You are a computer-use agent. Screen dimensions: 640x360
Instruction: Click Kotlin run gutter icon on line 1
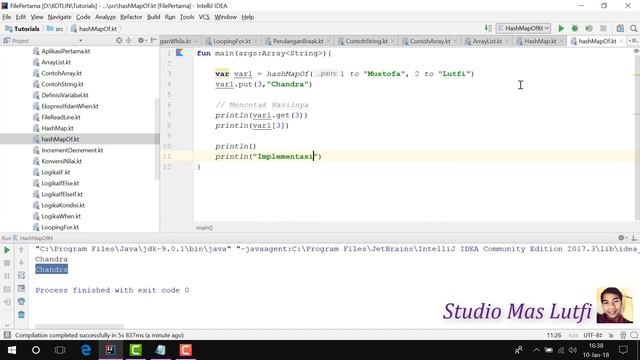pyautogui.click(x=180, y=53)
